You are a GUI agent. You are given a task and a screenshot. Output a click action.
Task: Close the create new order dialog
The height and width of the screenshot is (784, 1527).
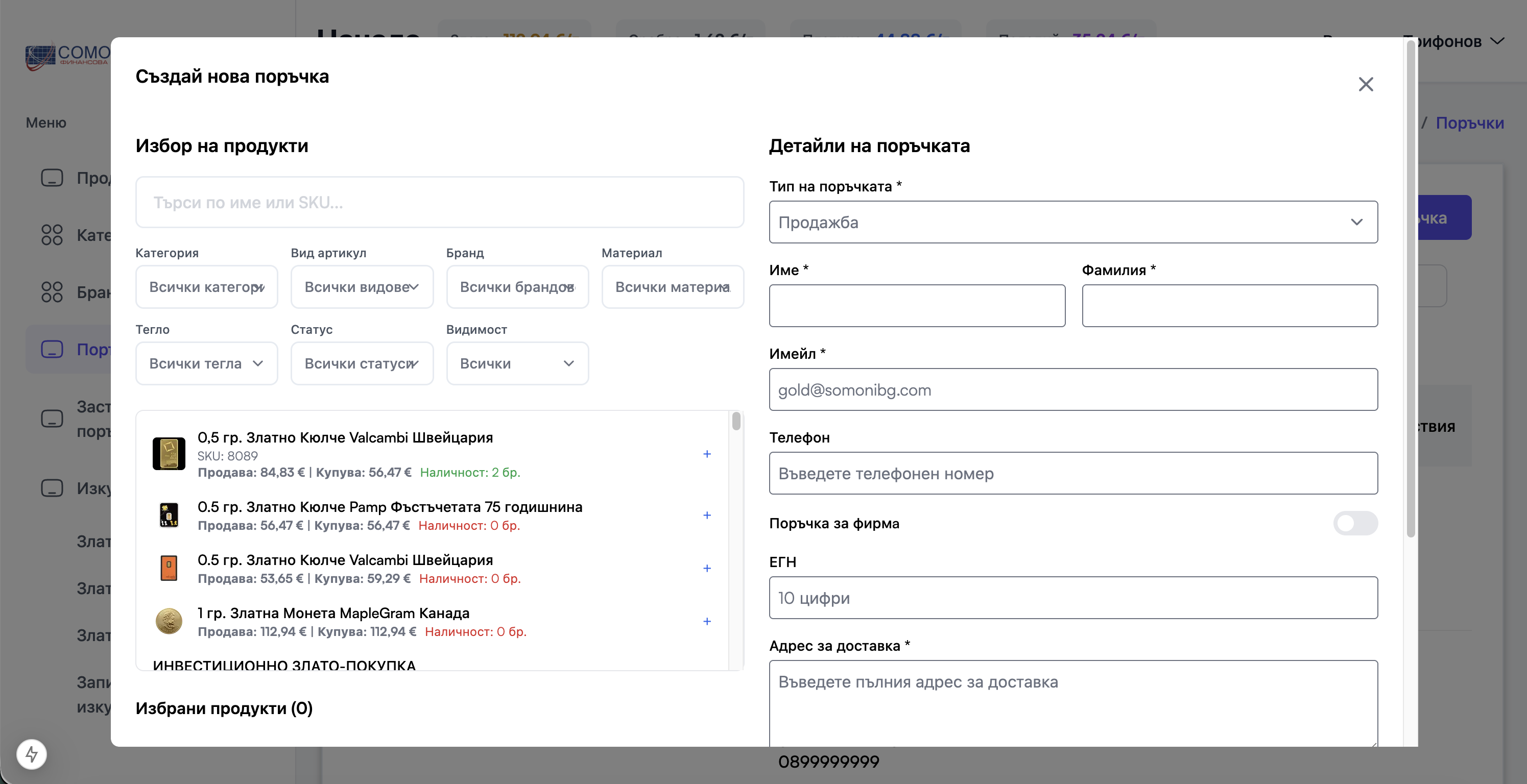tap(1366, 84)
